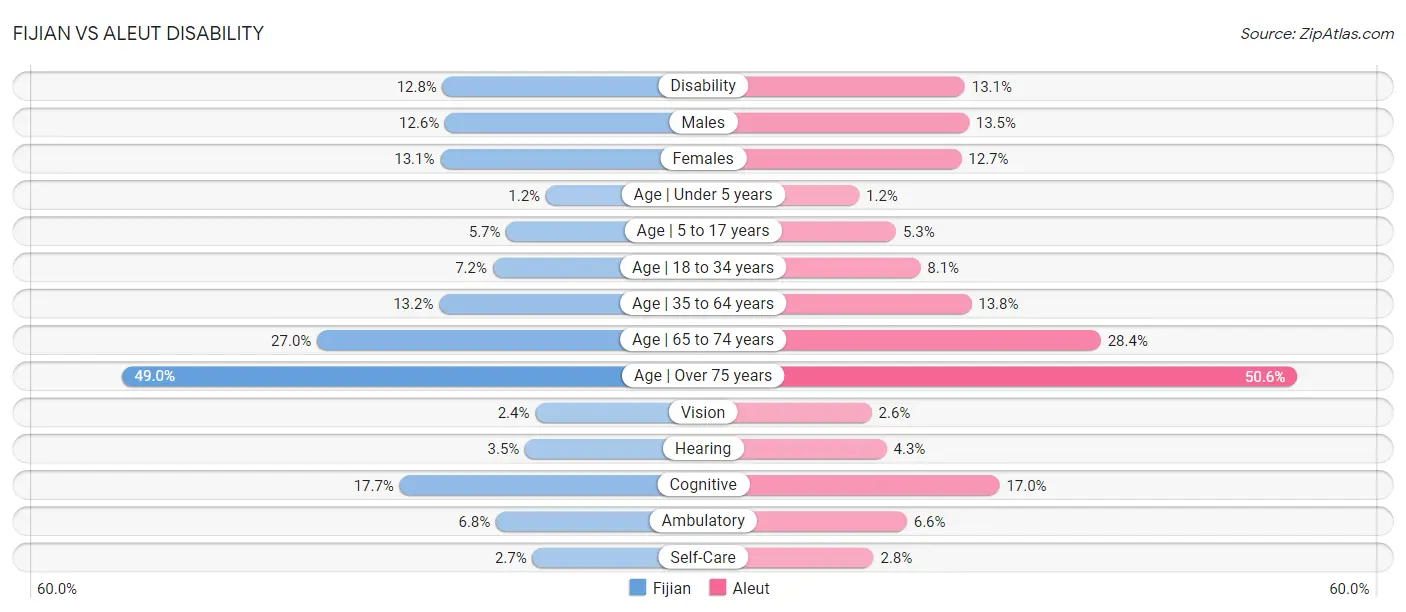The width and height of the screenshot is (1406, 612).
Task: Select the Females category label
Action: point(703,158)
